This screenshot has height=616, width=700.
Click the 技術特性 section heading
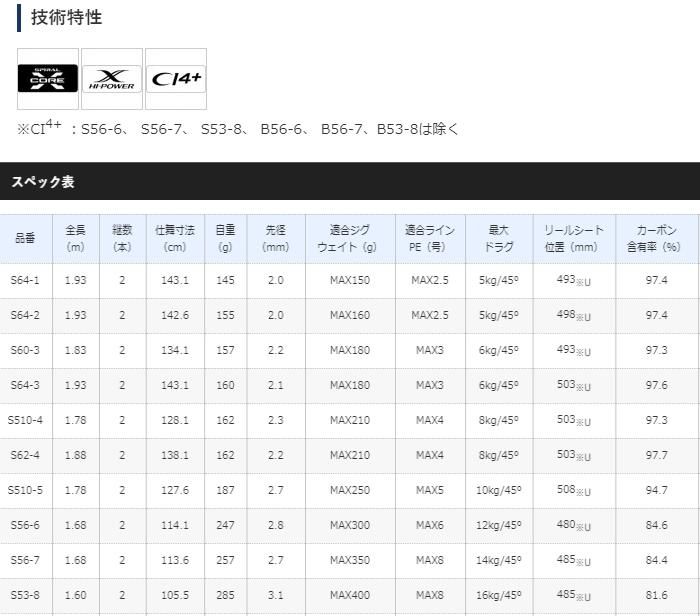point(66,17)
